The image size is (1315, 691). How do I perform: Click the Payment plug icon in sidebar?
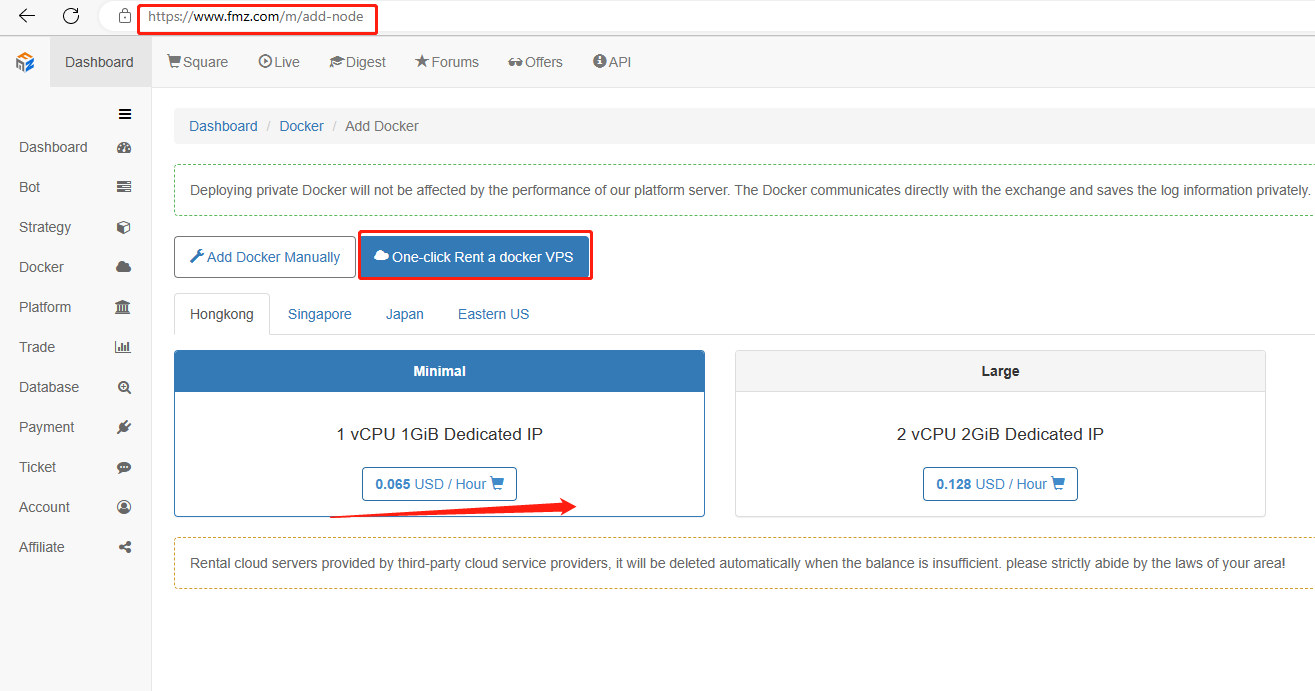pyautogui.click(x=124, y=427)
